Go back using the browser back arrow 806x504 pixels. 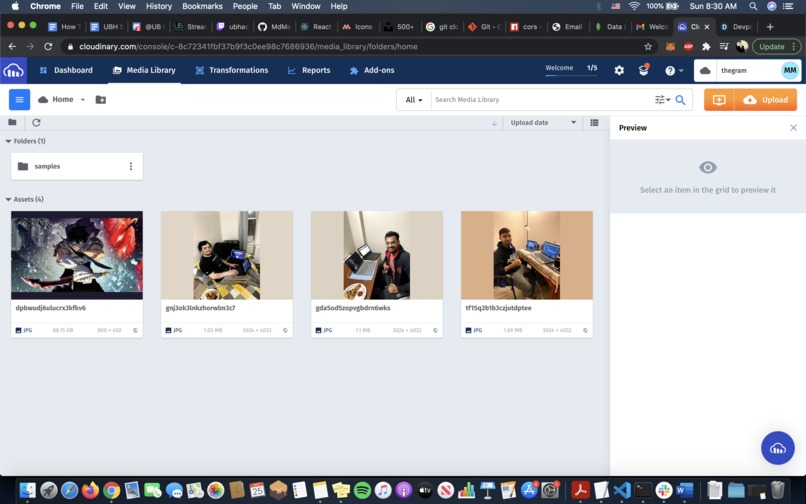[x=12, y=46]
